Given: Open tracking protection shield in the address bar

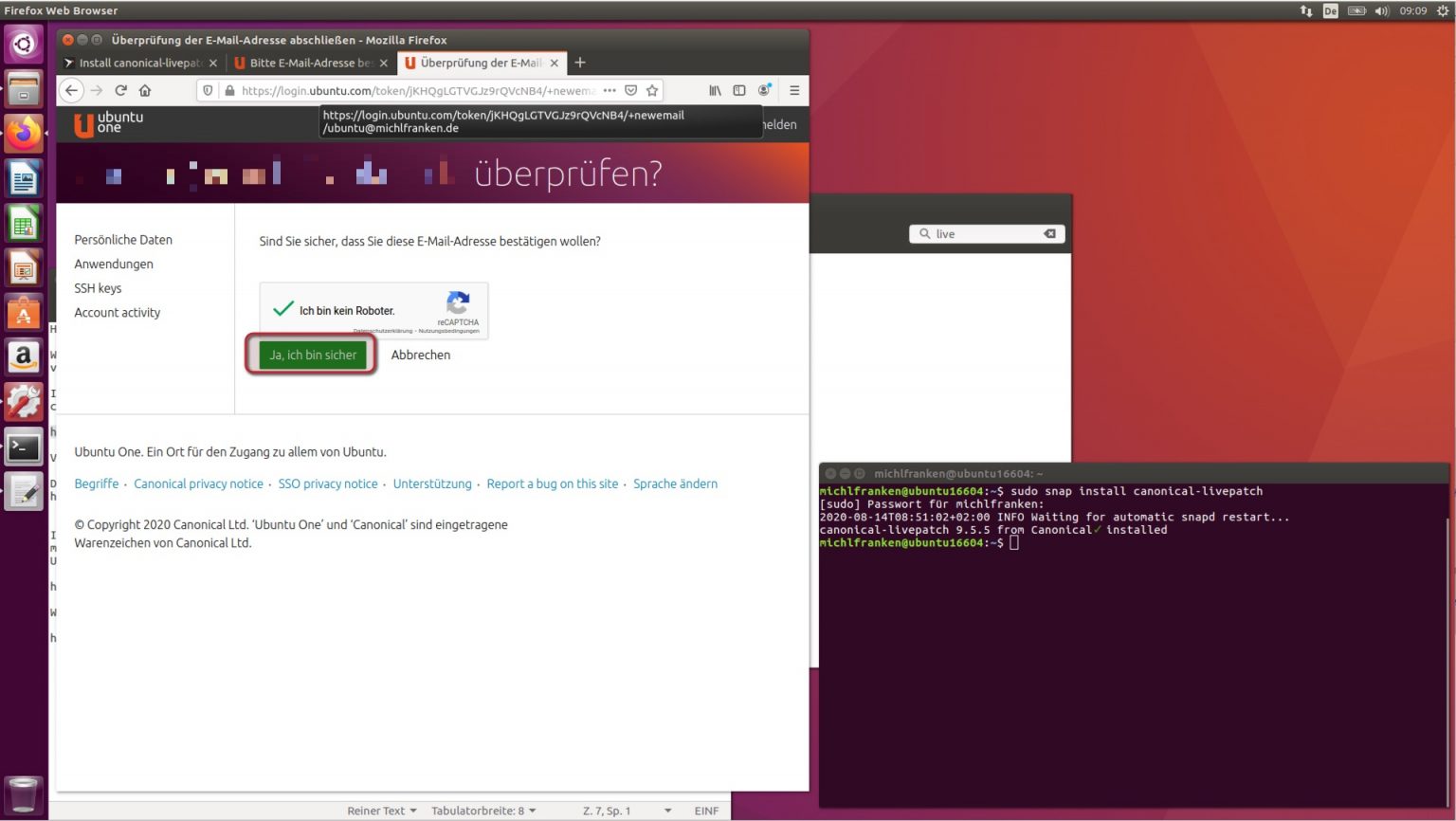Looking at the screenshot, I should (x=208, y=90).
